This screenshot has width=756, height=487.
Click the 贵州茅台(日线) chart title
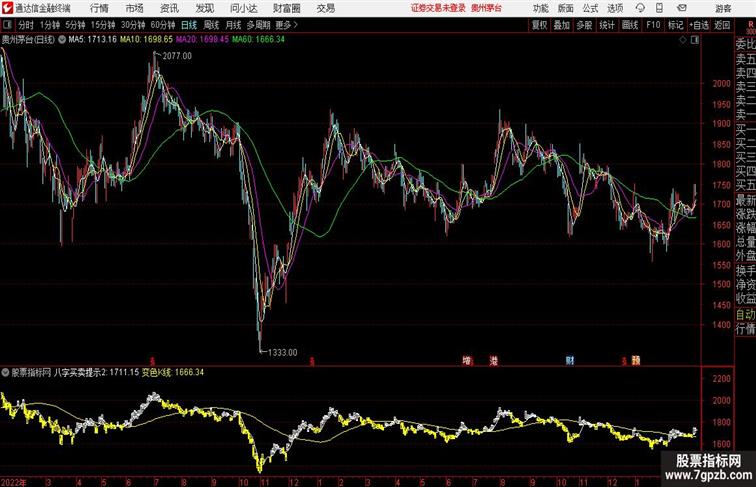point(28,40)
